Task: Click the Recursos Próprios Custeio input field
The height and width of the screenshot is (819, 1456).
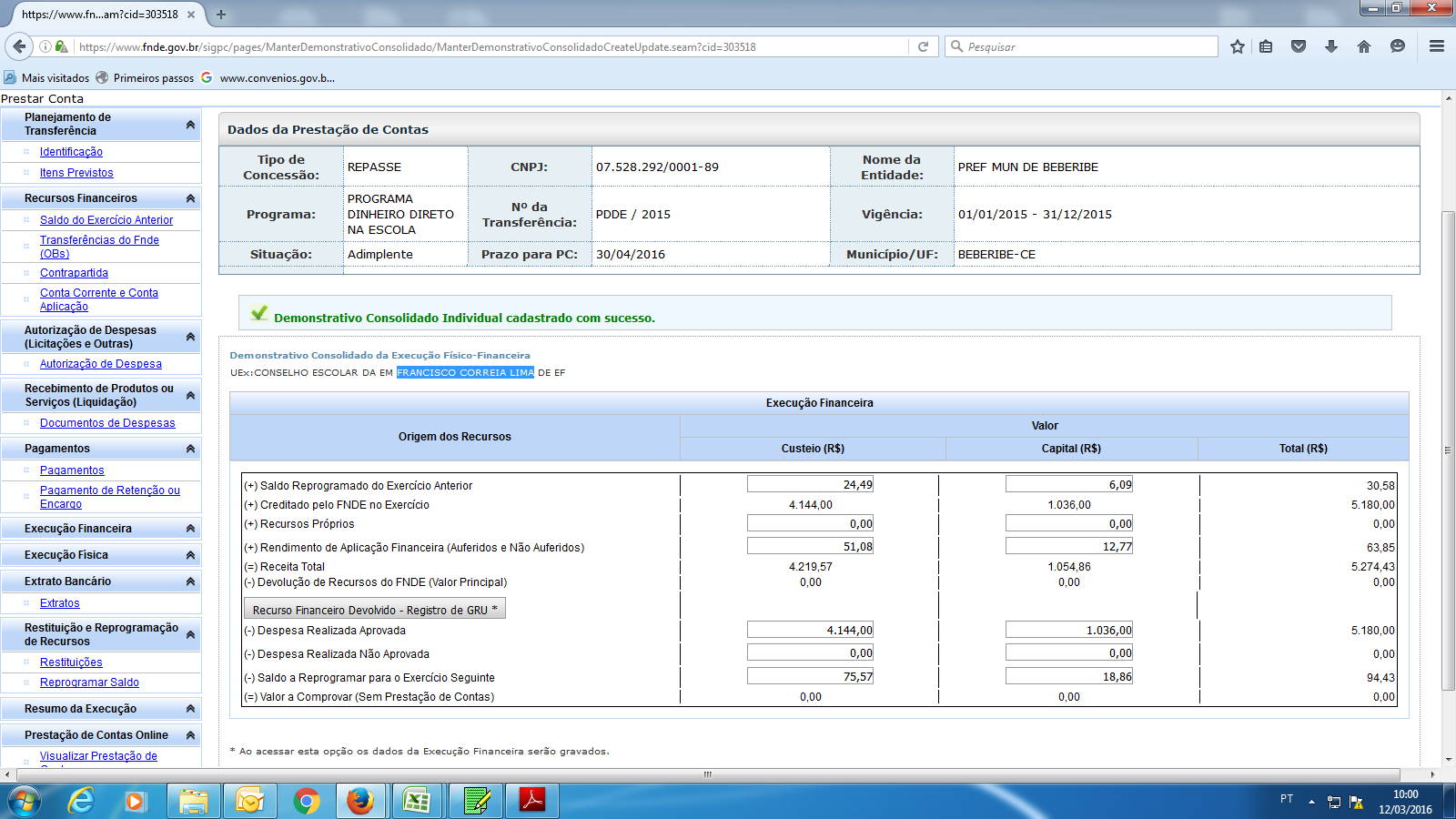Action: 810,523
